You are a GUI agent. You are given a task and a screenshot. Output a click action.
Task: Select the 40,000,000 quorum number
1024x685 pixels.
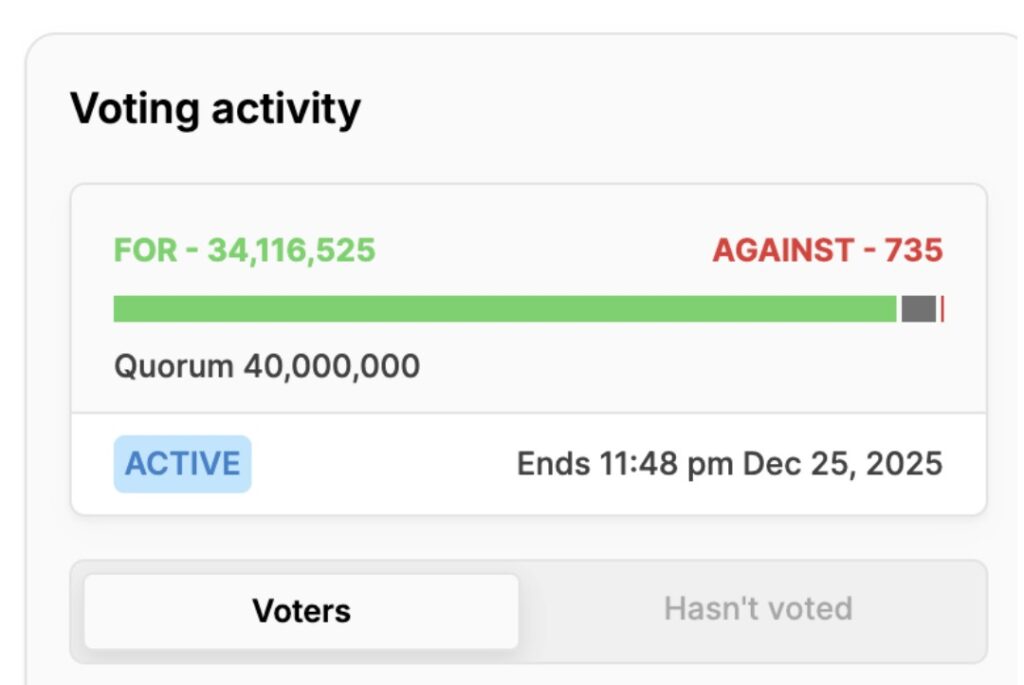[x=331, y=367]
